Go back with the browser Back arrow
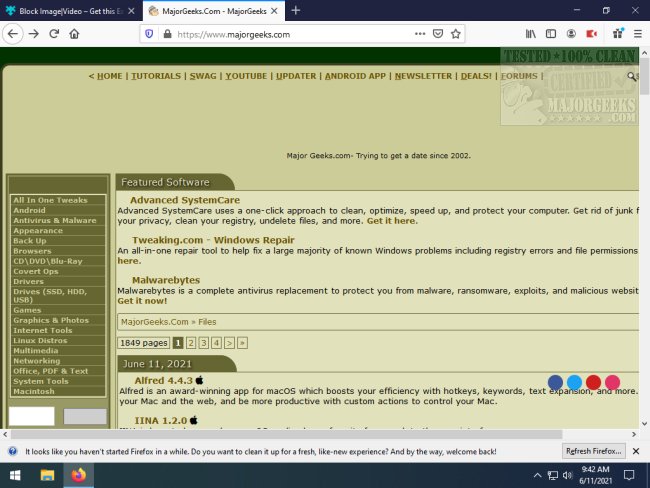This screenshot has height=488, width=650. pos(13,34)
